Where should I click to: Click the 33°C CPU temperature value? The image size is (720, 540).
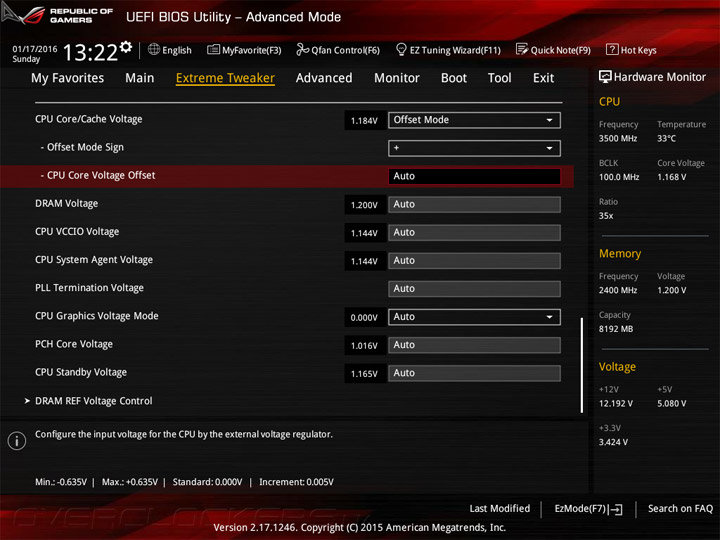(666, 138)
